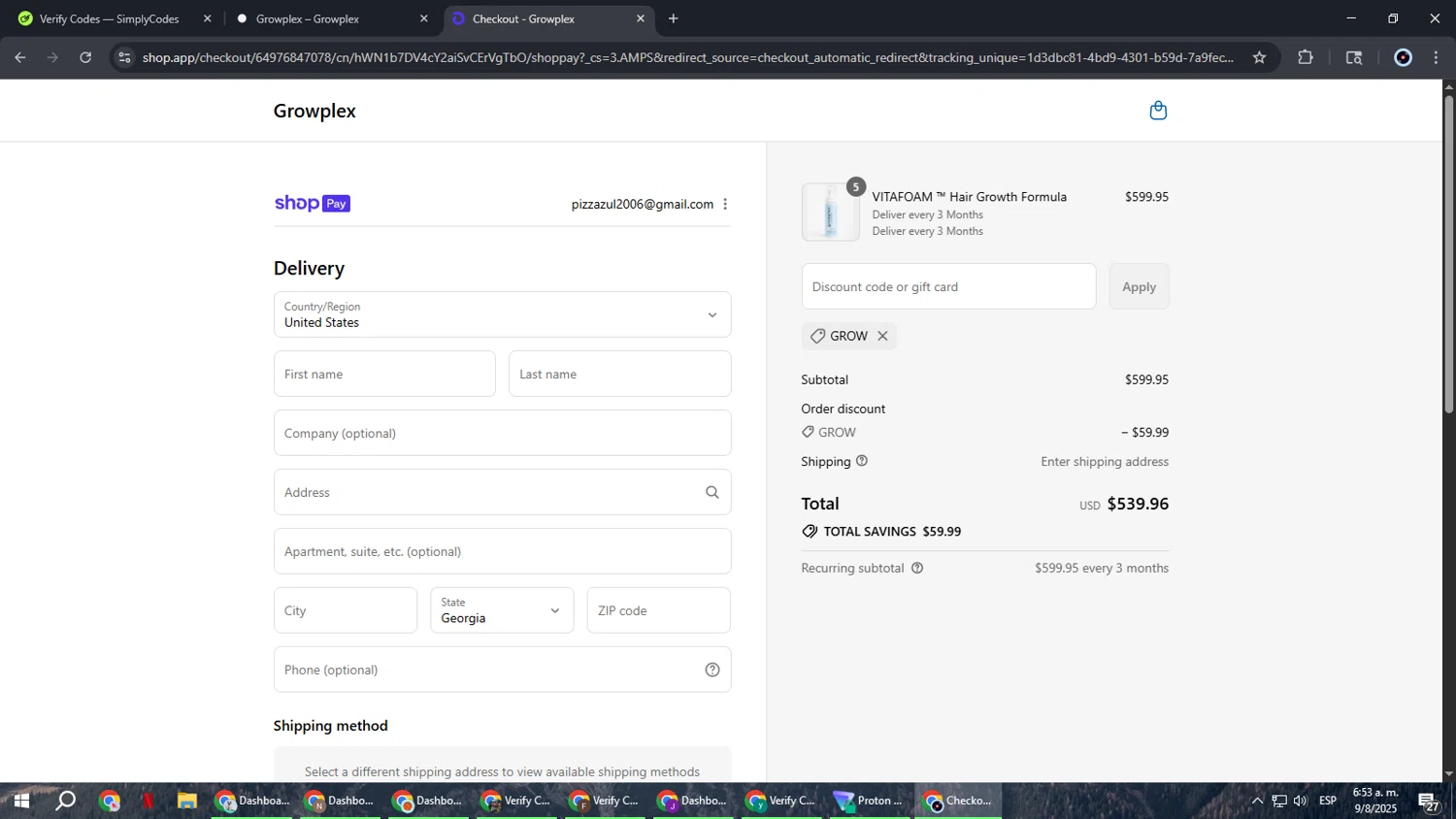Open Proton app in taskbar

pyautogui.click(x=870, y=802)
